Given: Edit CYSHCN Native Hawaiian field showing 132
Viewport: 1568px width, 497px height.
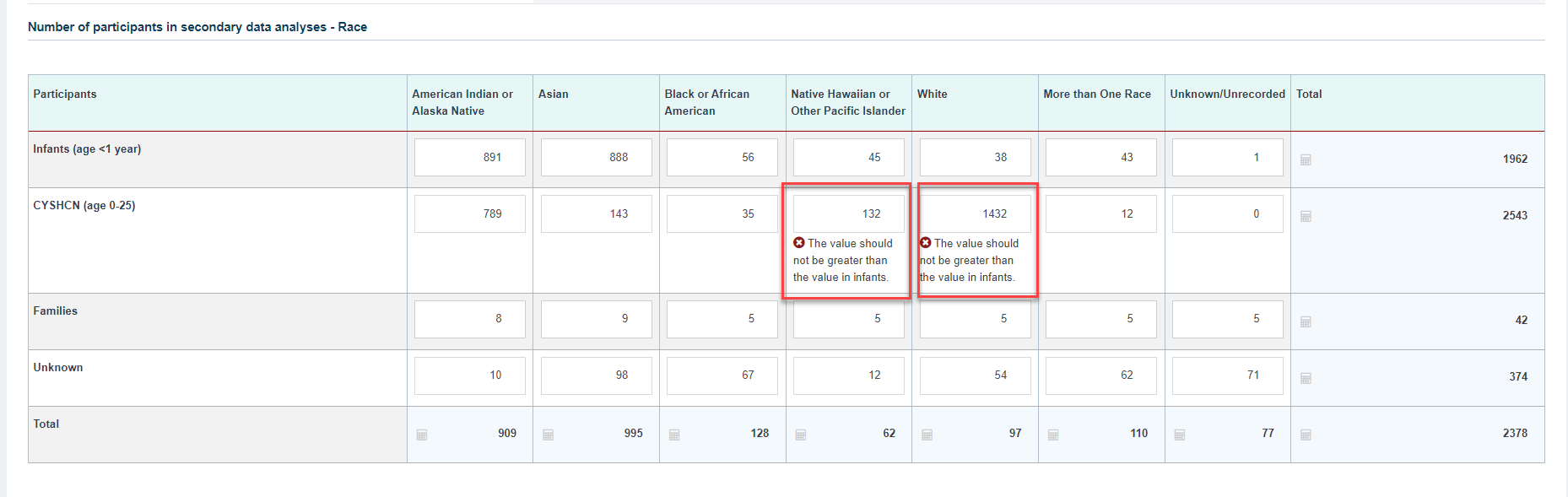Looking at the screenshot, I should [x=849, y=213].
